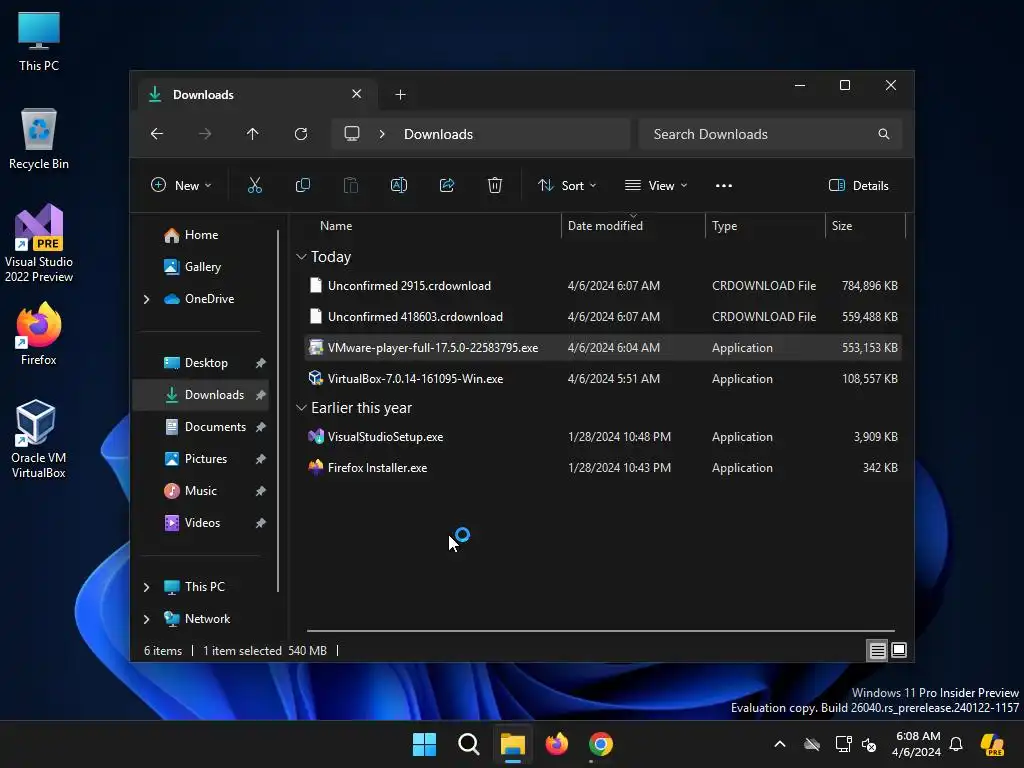Screen dimensions: 1024x768
Task: Click the See more ellipsis button
Action: pyautogui.click(x=724, y=185)
